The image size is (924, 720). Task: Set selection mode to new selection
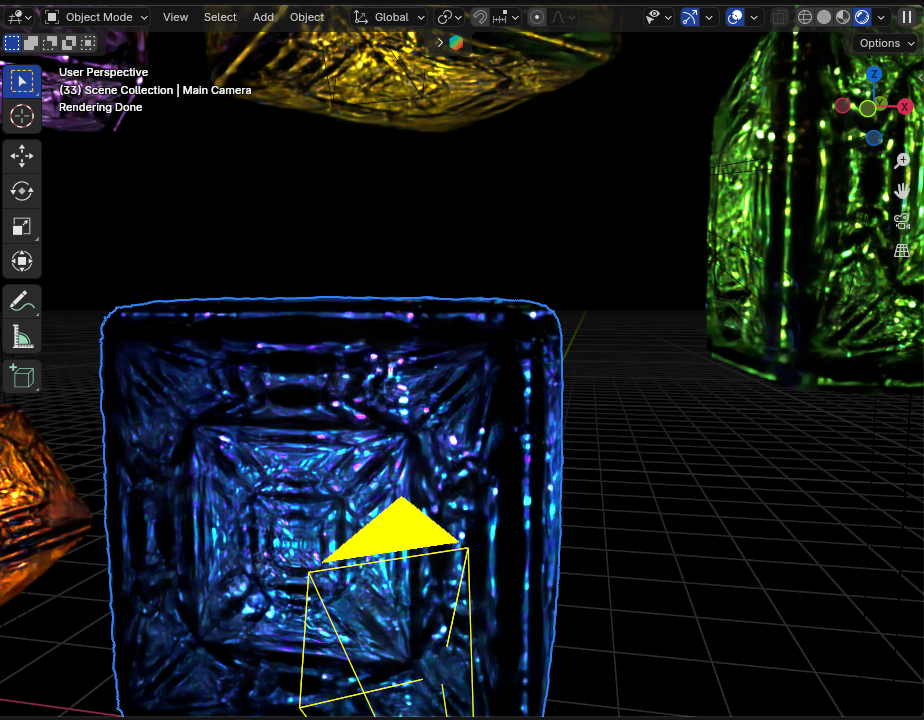point(12,43)
